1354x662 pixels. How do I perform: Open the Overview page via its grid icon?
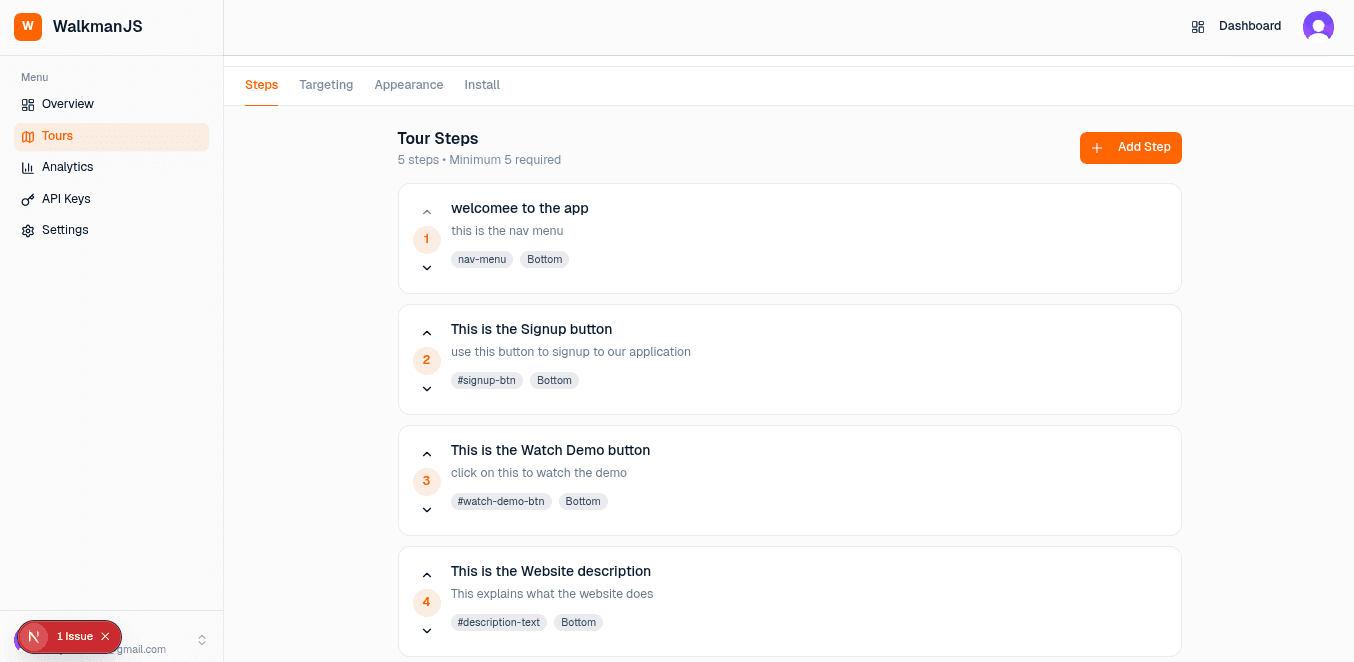point(28,104)
